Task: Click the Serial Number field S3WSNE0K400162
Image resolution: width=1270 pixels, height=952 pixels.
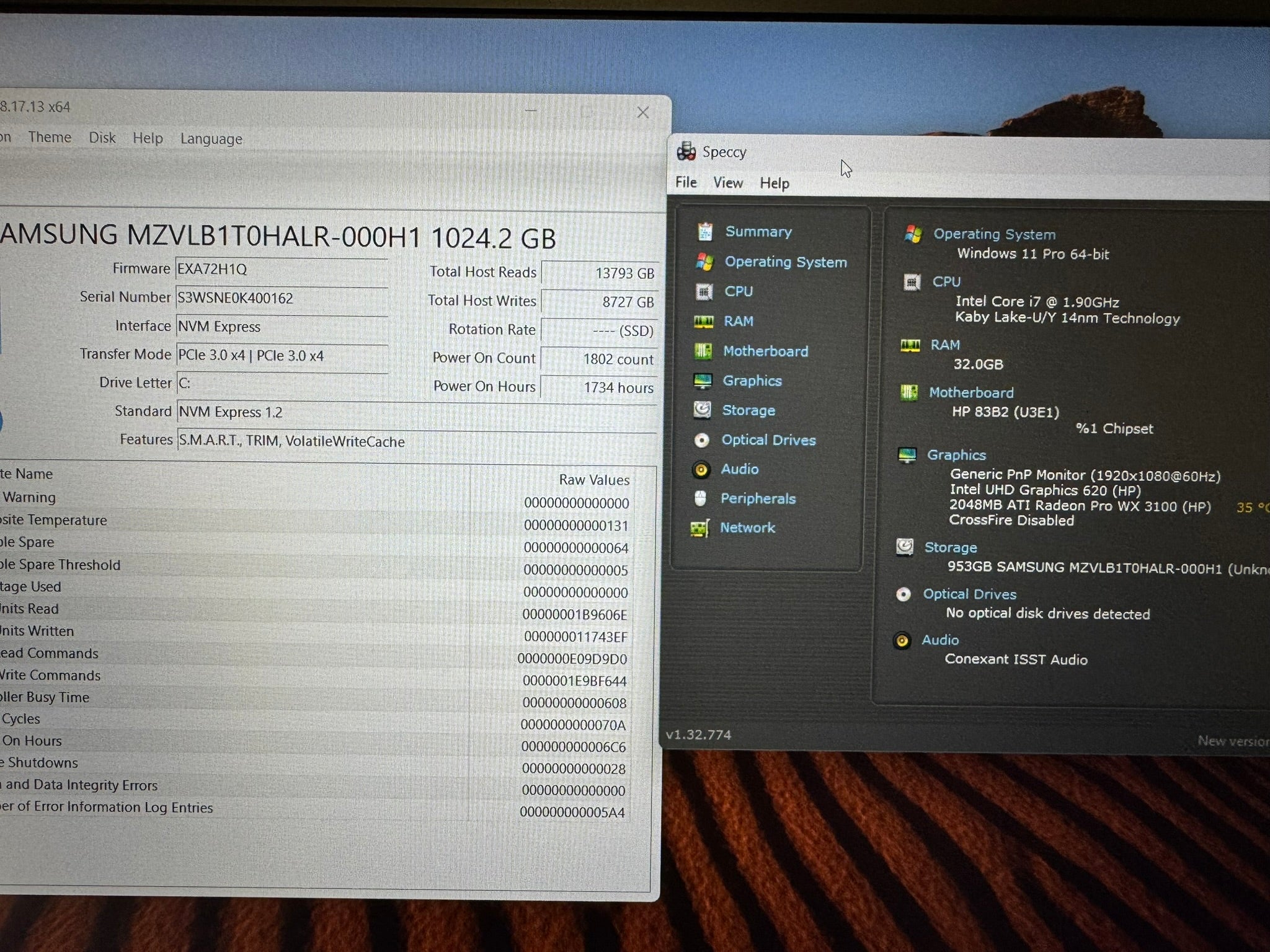Action: [282, 298]
